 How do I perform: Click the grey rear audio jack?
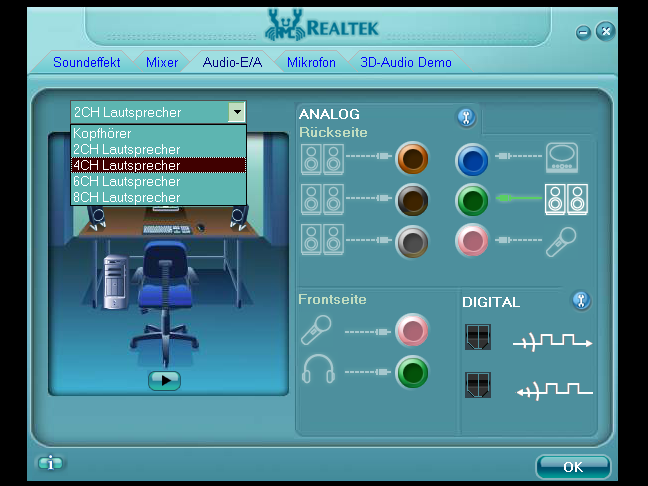pos(412,242)
